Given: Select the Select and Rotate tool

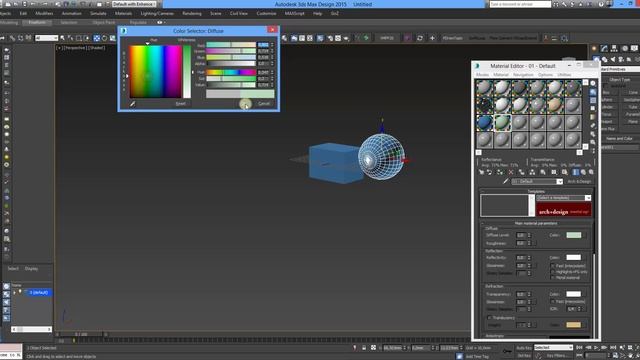Looking at the screenshot, I should click(104, 38).
